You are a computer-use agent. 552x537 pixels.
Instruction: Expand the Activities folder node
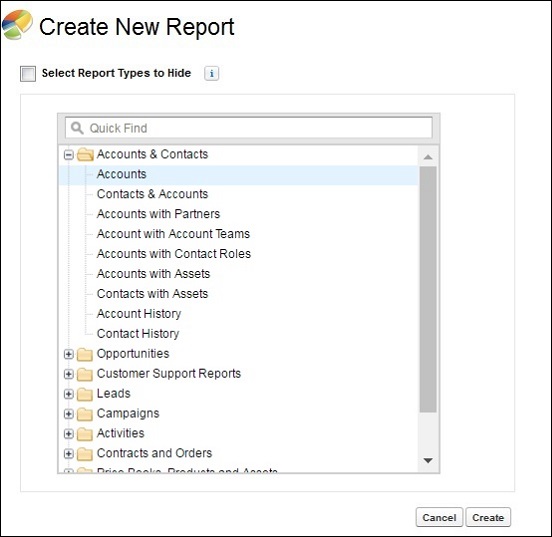point(69,434)
